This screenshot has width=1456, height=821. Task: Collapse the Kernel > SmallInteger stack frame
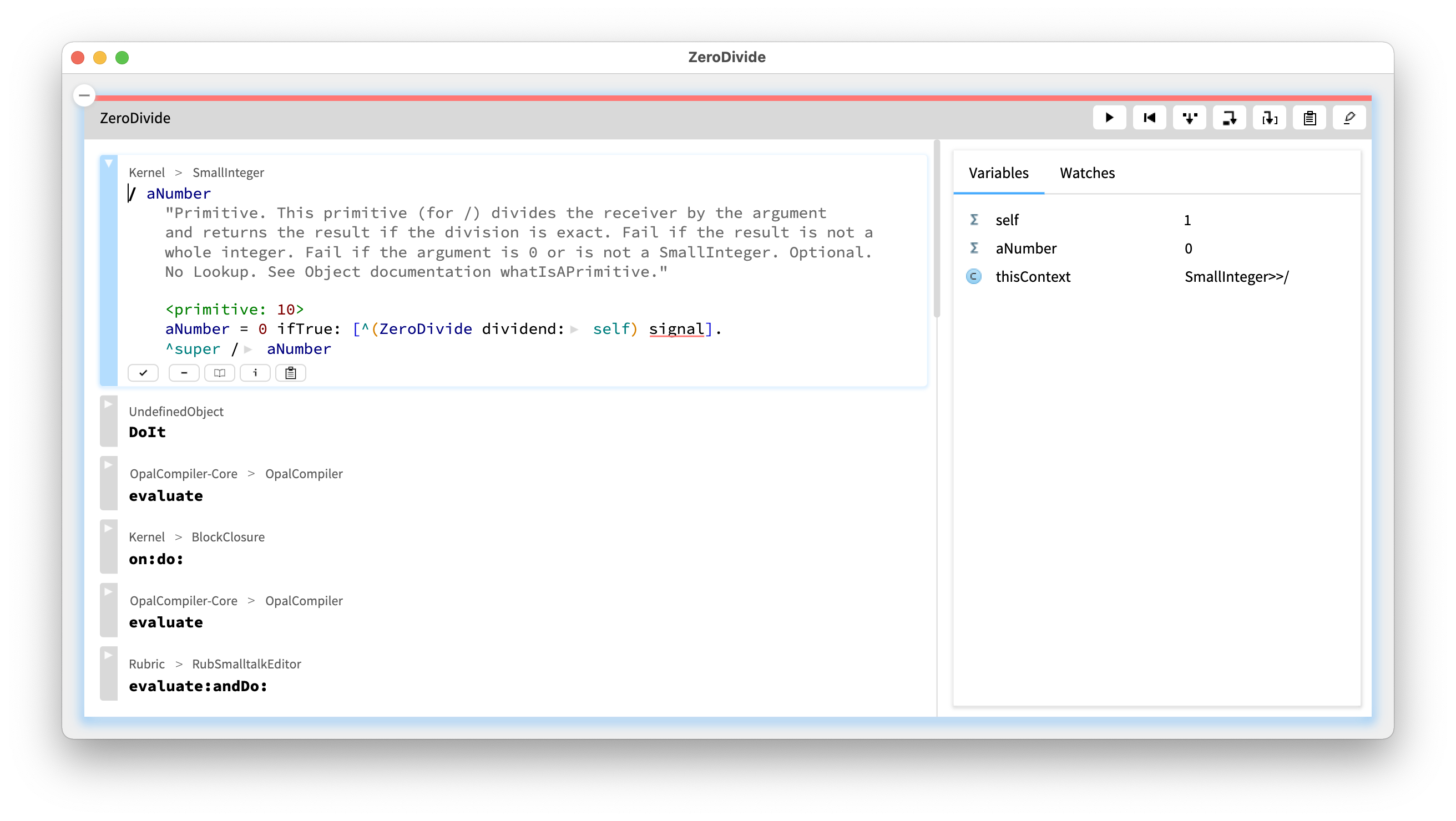click(x=109, y=163)
